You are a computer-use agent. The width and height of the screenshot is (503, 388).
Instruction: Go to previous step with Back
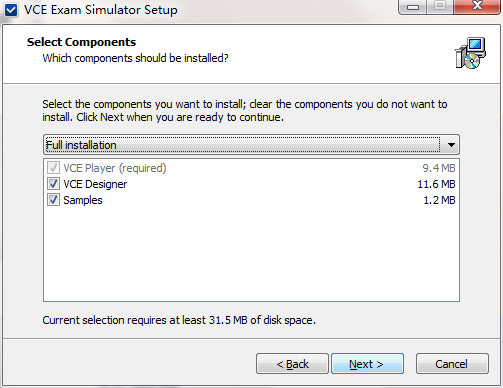[292, 364]
